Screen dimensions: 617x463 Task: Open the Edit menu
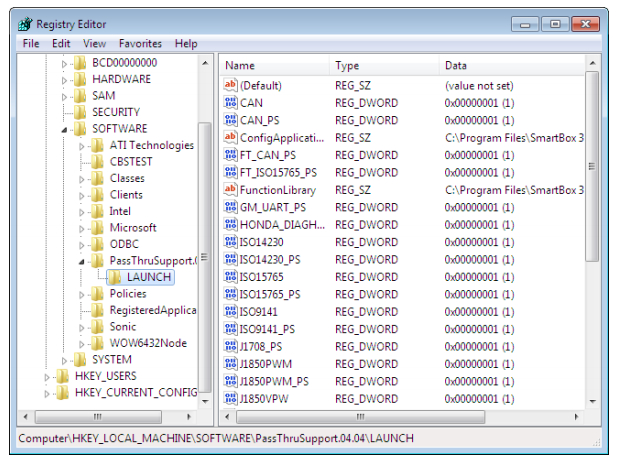(61, 44)
